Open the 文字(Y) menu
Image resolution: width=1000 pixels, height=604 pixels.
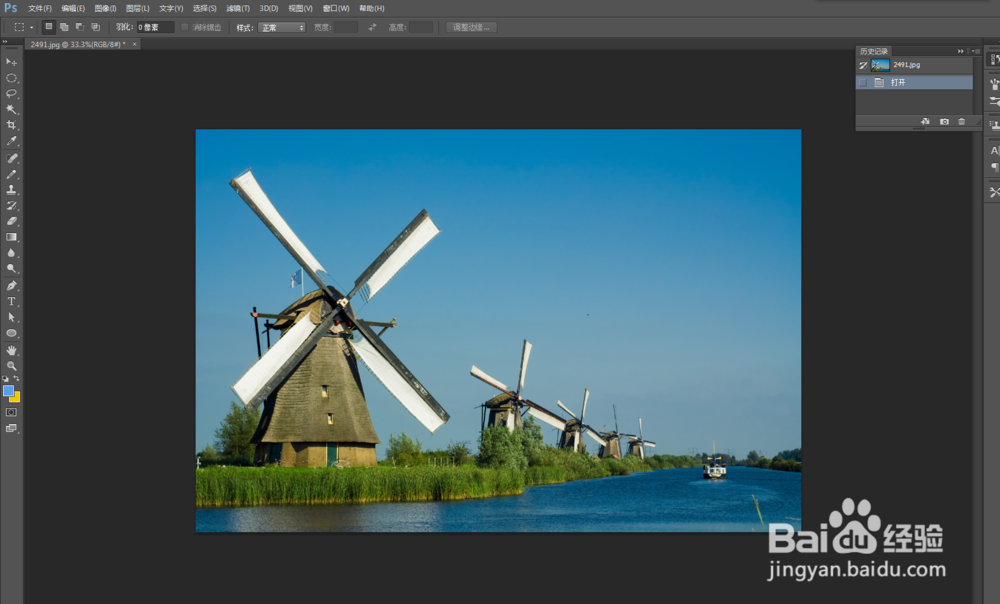(171, 8)
